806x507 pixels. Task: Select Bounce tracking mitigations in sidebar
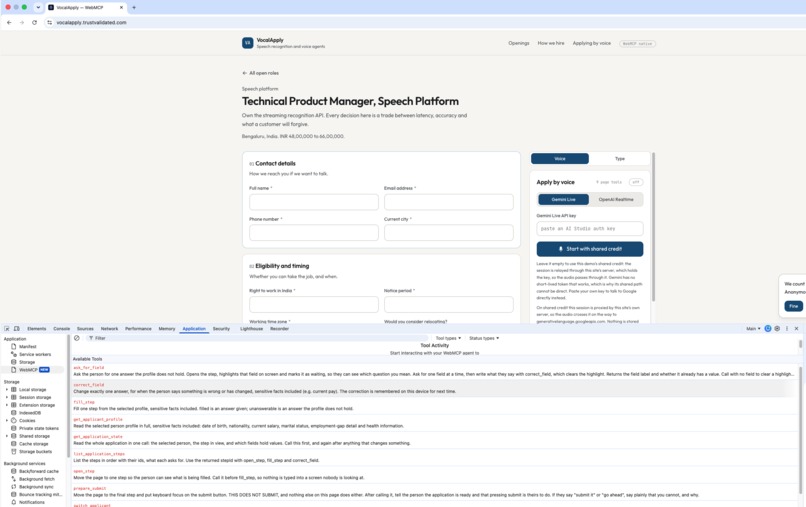click(40, 495)
